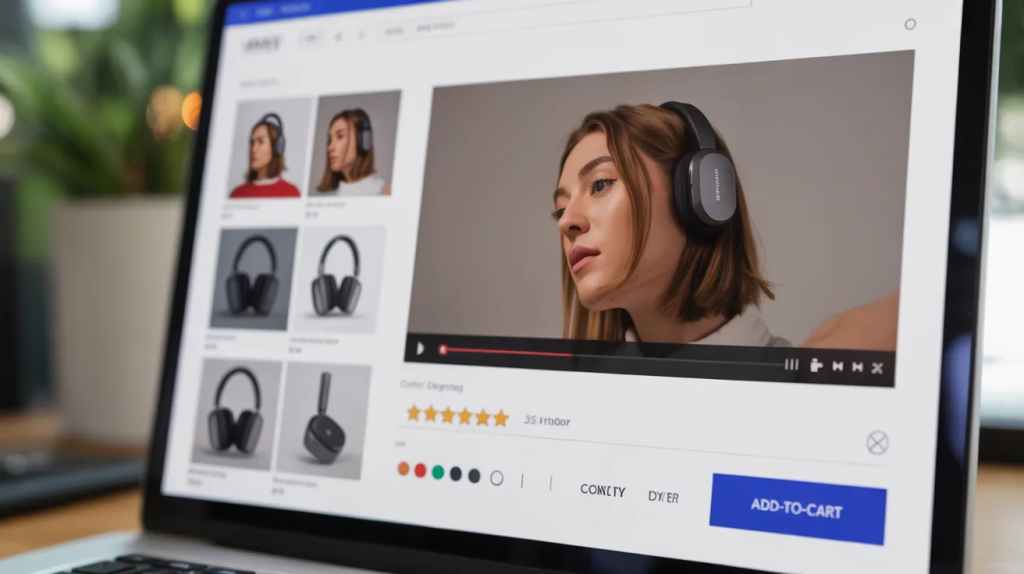Play the headphone product video

420,349
